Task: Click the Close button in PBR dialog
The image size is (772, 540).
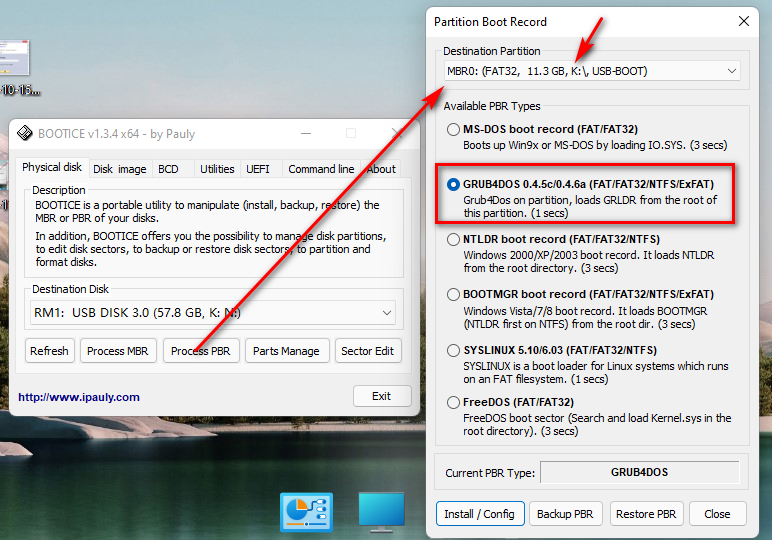Action: (717, 514)
